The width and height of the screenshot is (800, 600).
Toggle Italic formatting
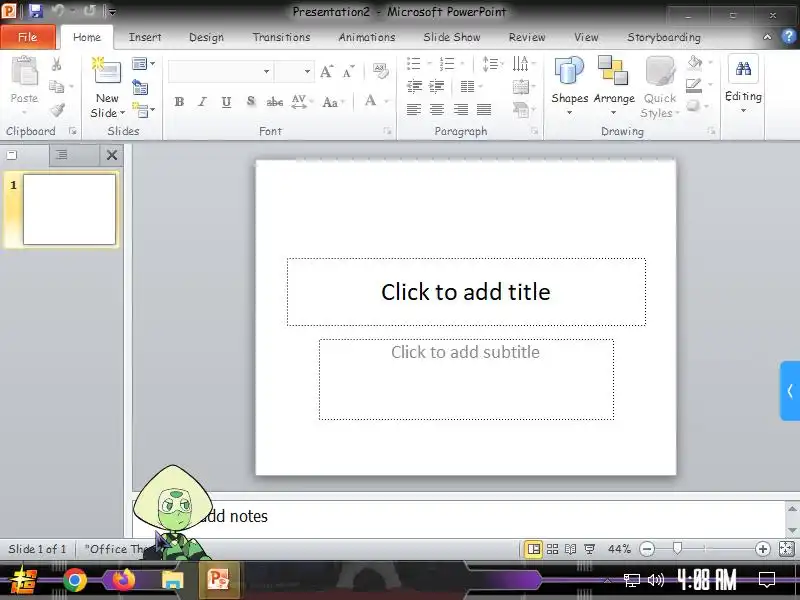(x=203, y=102)
